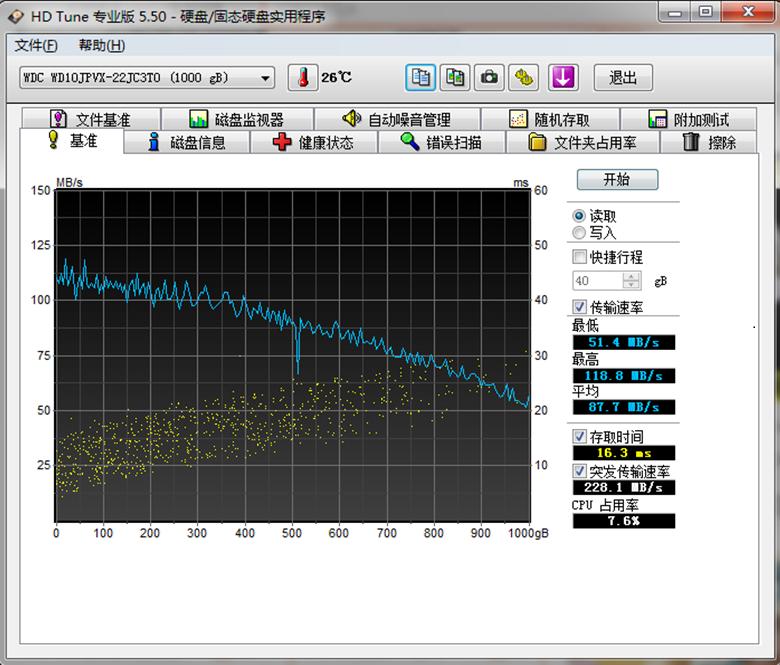Open the 文件(F) menu

(36, 45)
